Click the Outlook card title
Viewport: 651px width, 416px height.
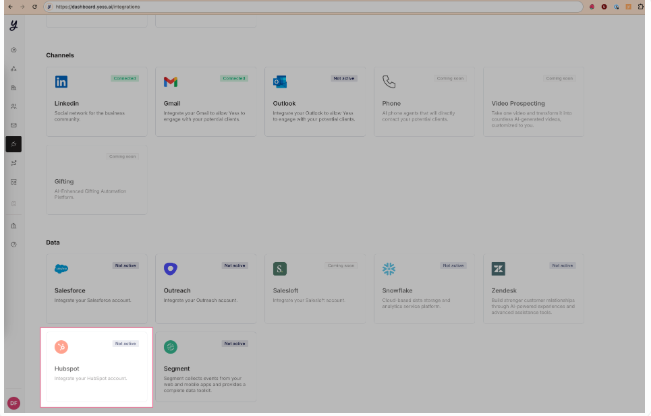[284, 103]
